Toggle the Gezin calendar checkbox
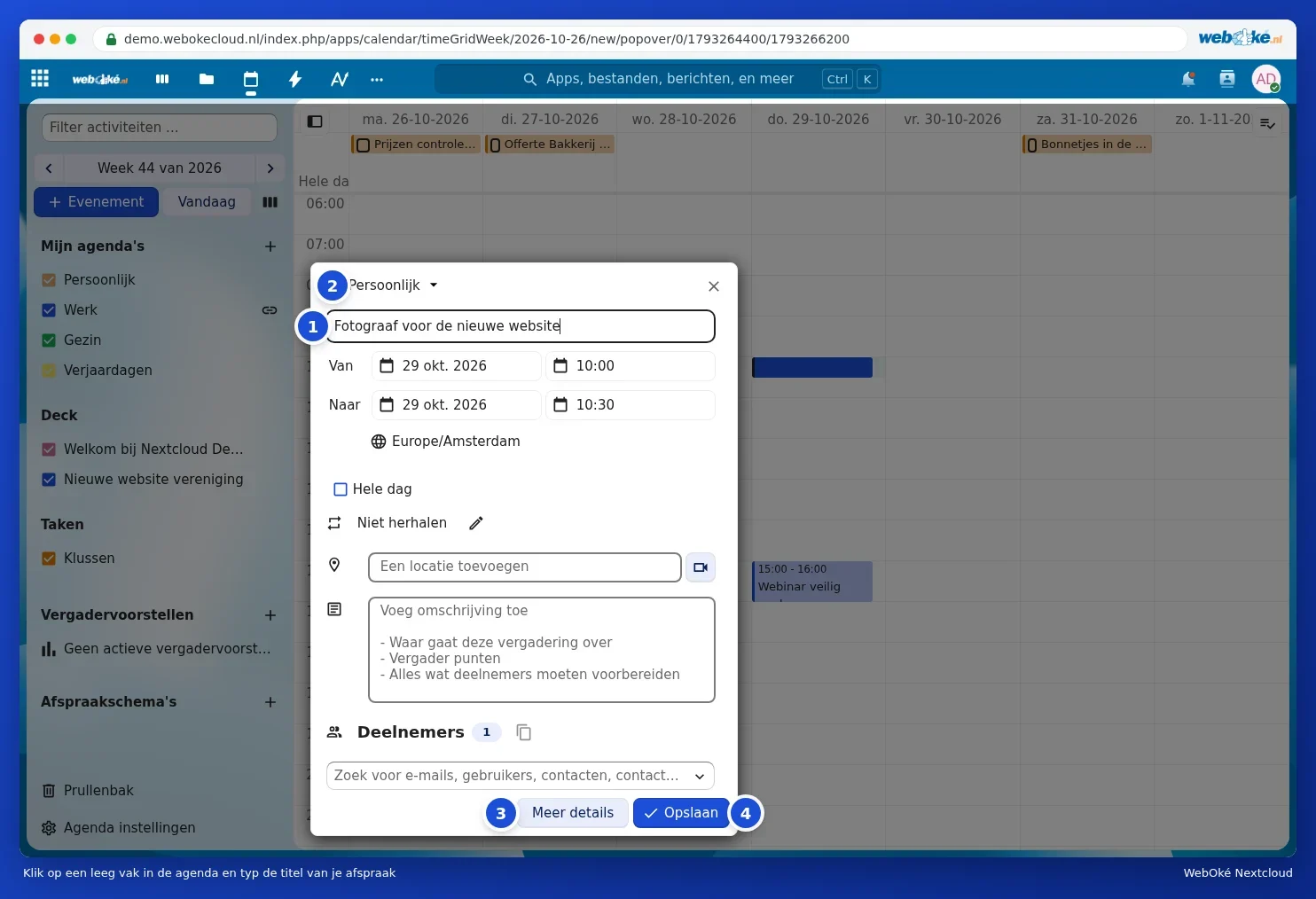 coord(49,340)
